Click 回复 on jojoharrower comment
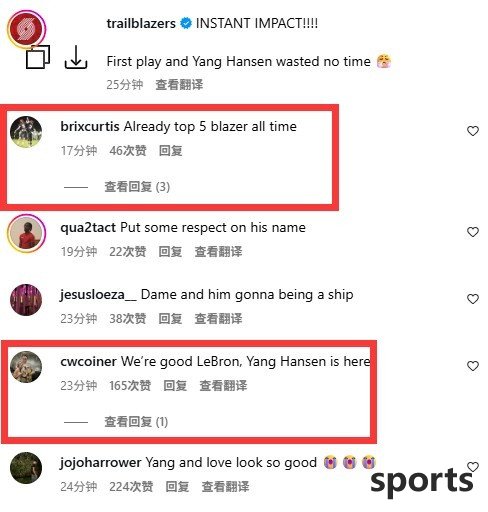The image size is (488, 512). (x=177, y=487)
